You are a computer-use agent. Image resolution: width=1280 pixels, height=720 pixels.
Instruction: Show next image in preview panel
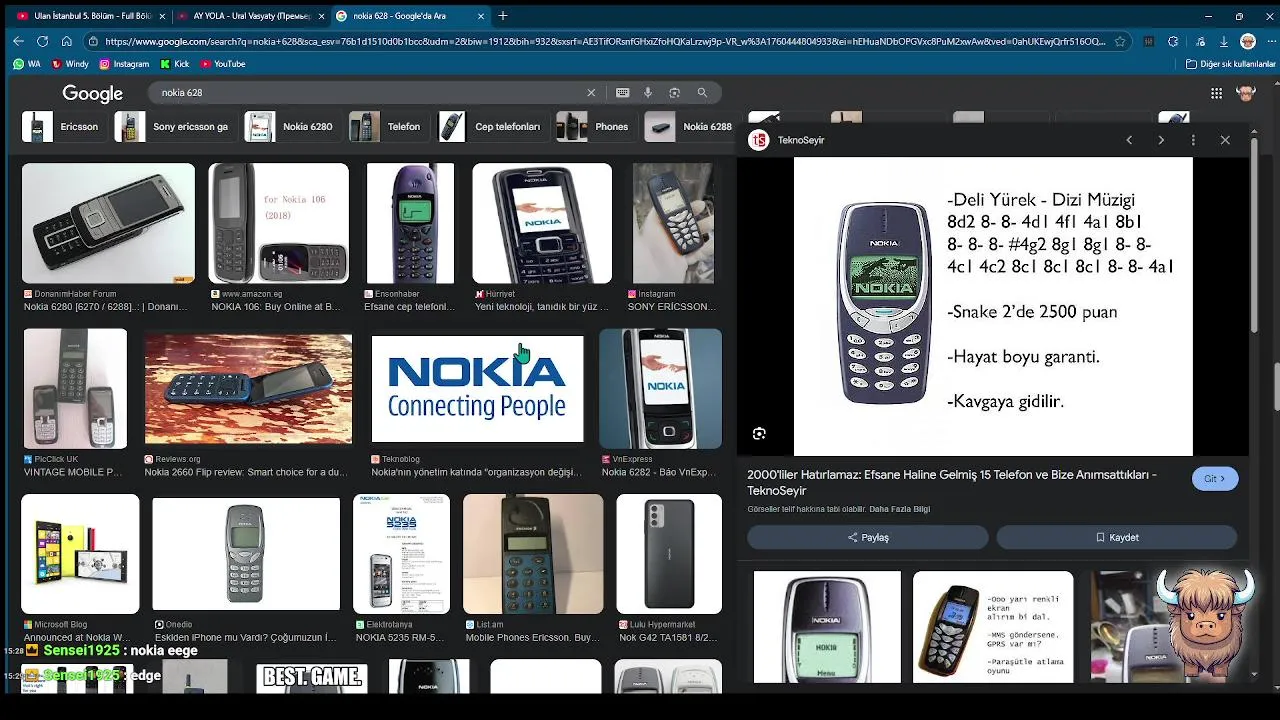point(1161,140)
